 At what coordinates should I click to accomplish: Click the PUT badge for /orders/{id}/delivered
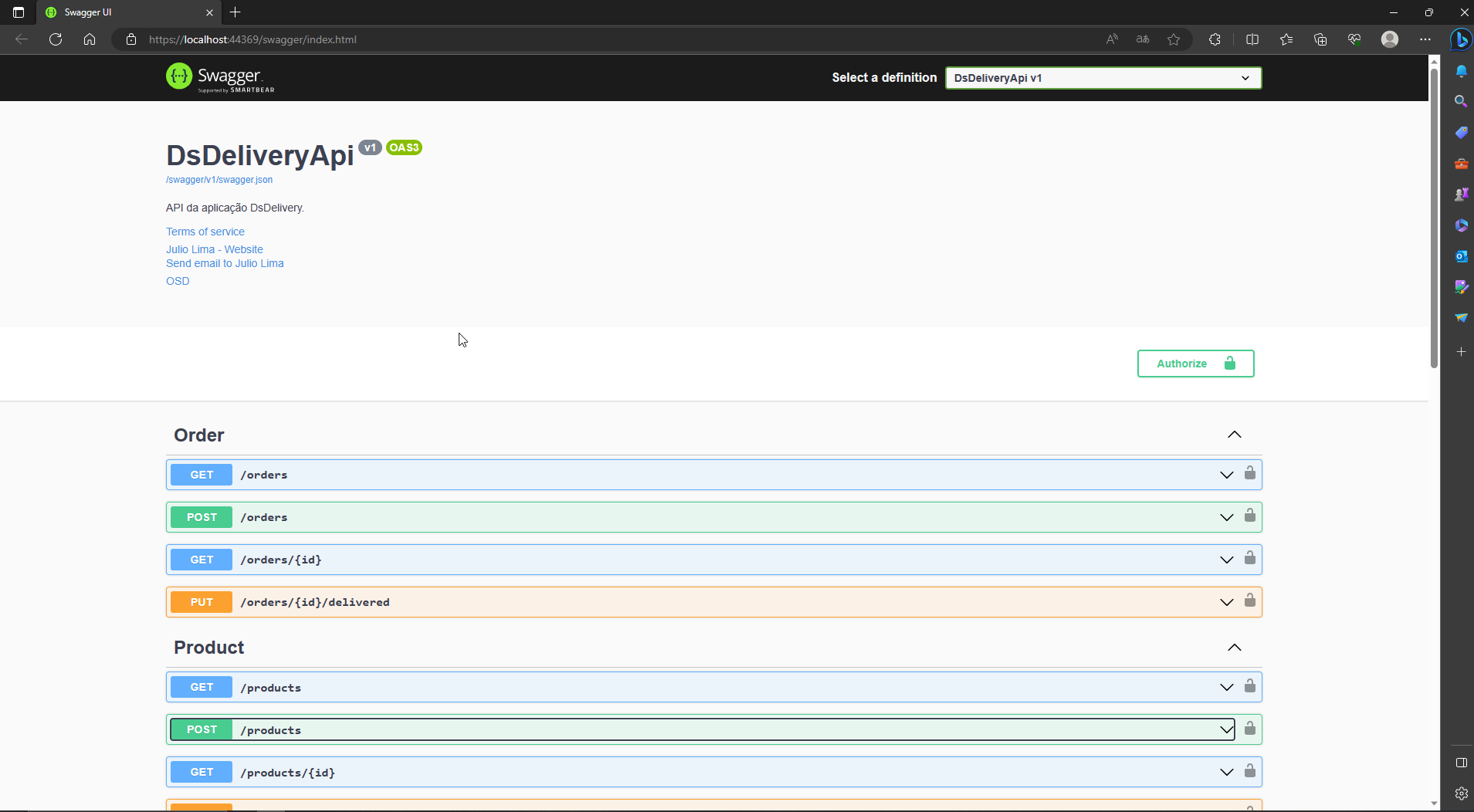pos(202,602)
